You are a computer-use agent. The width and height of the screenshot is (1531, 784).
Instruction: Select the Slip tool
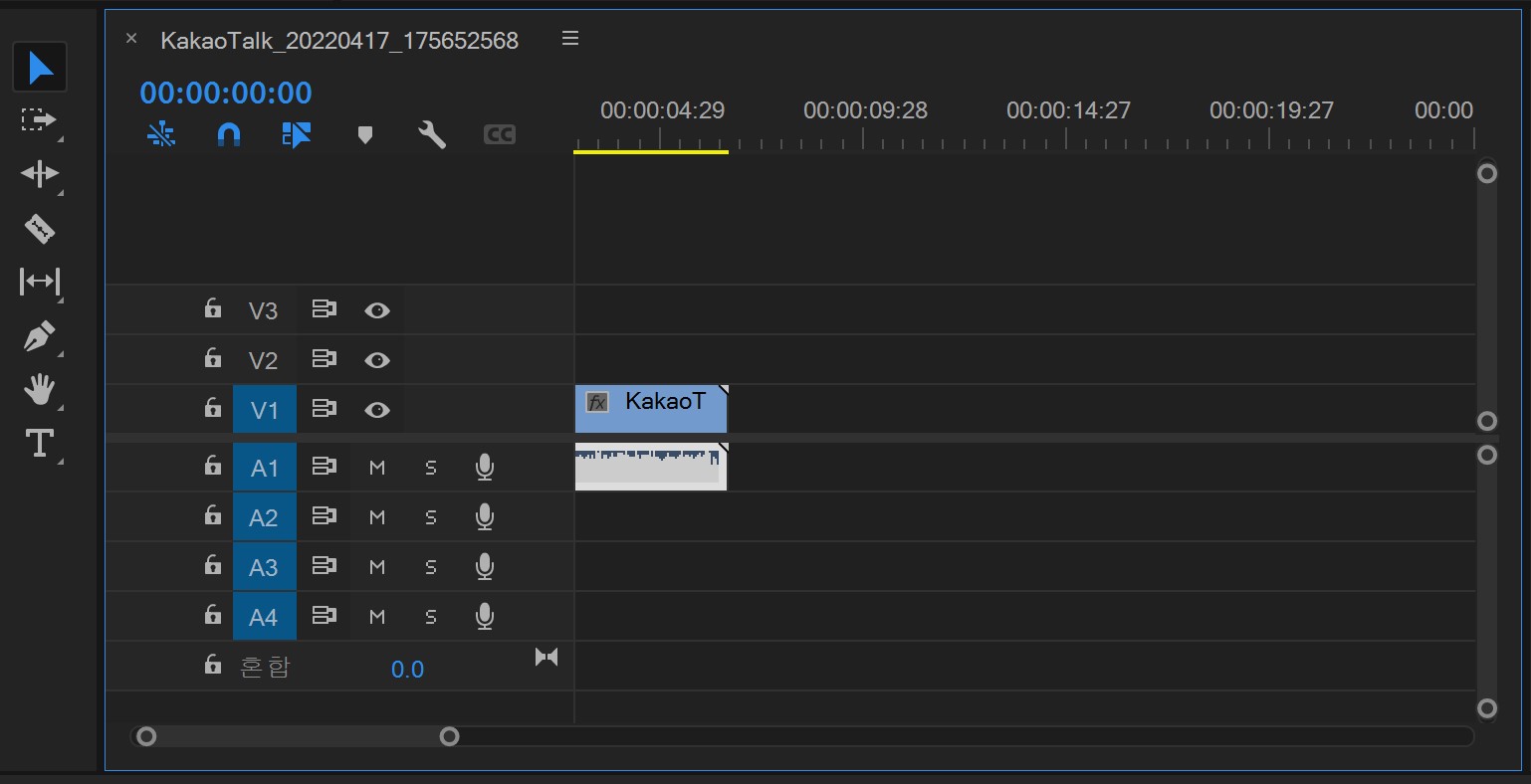(39, 282)
